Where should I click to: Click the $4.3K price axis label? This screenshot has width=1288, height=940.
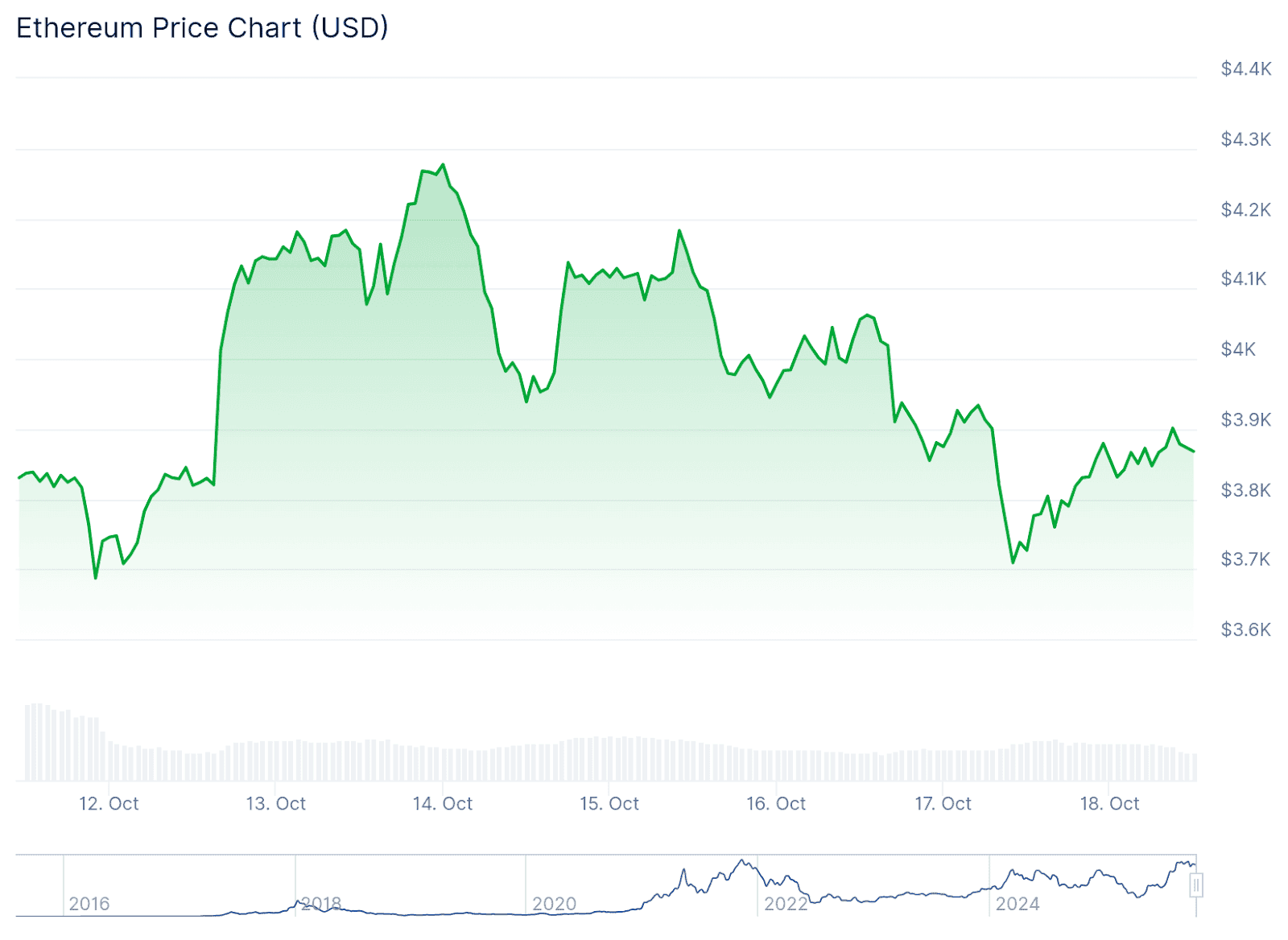pyautogui.click(x=1246, y=139)
